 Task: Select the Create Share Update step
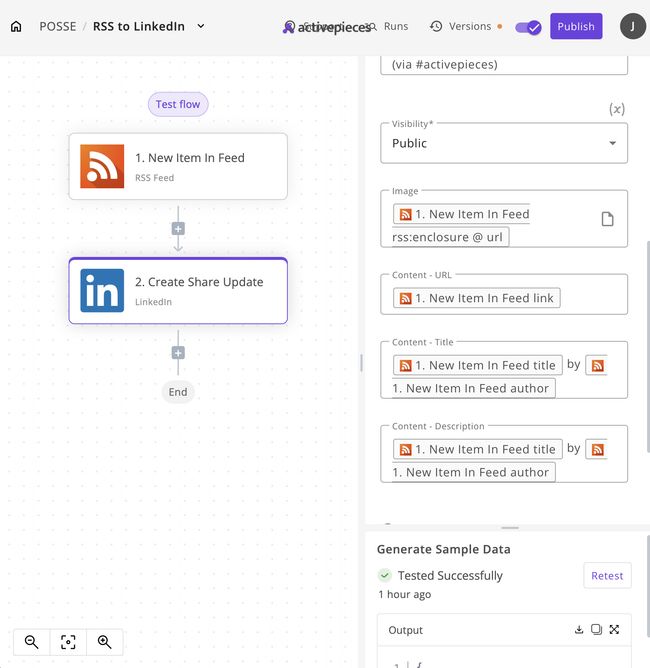coord(178,291)
